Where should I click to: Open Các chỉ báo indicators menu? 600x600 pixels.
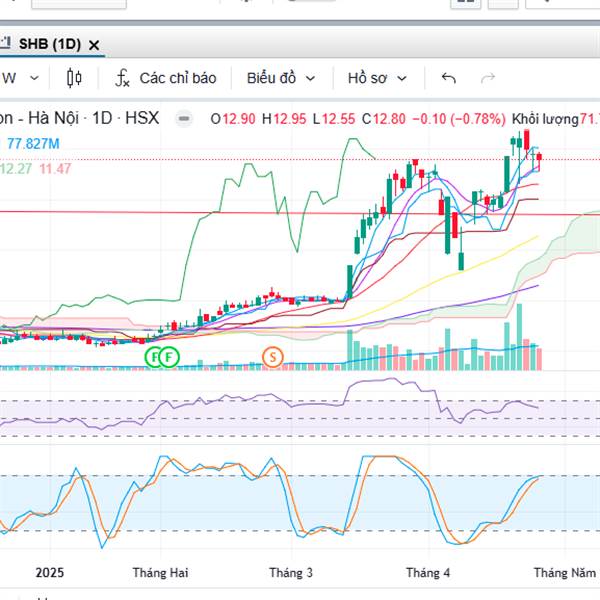[166, 78]
